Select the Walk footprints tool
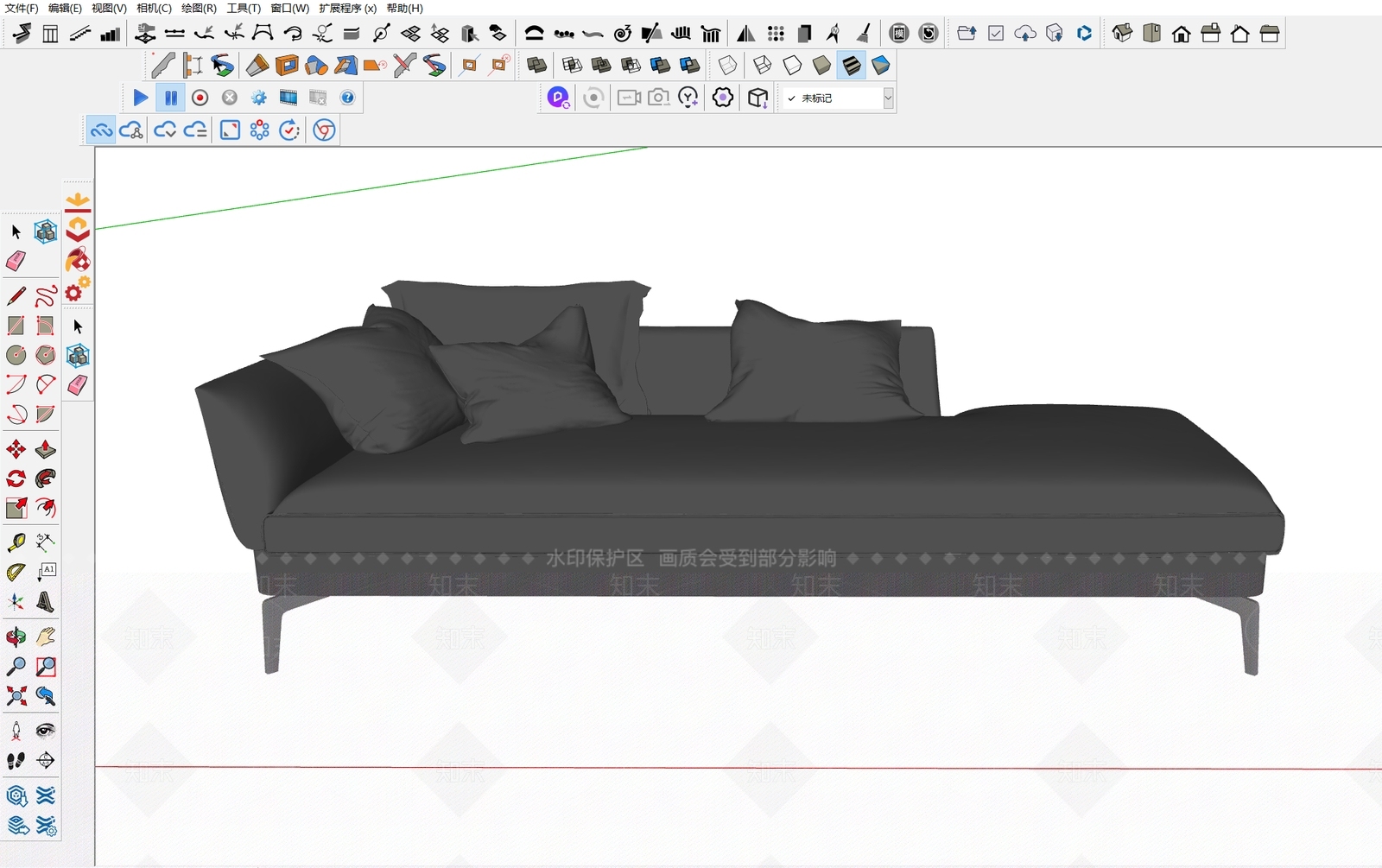This screenshot has height=868, width=1382. point(16,761)
